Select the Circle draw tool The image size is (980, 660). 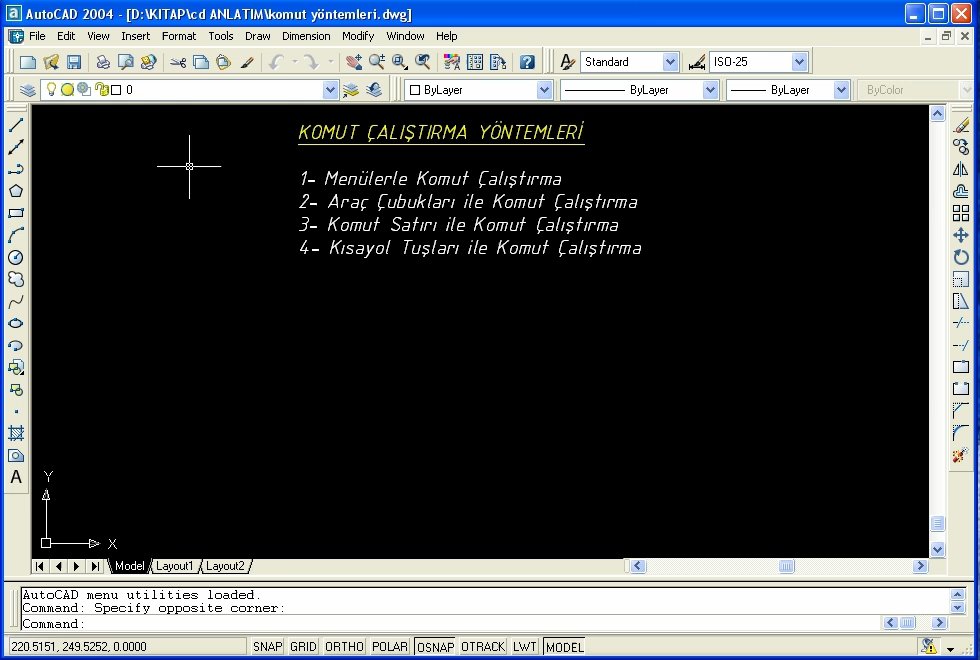(16, 258)
